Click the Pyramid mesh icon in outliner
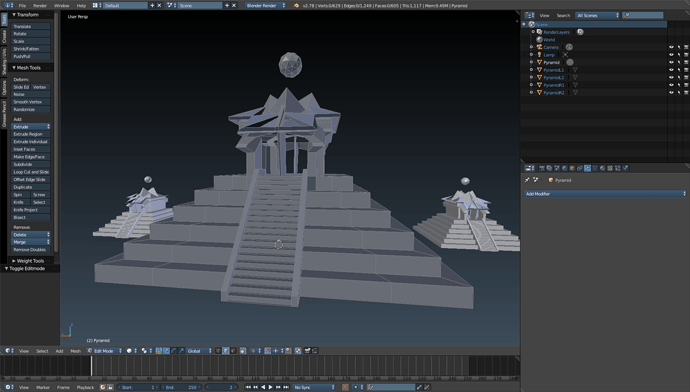Viewport: 690px width, 392px height. 539,62
